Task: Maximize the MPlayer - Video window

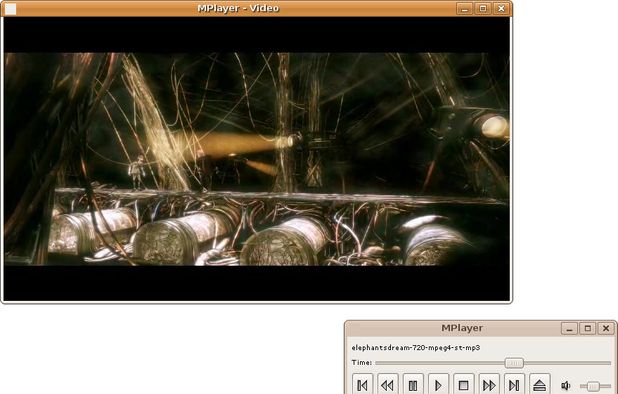Action: 483,9
